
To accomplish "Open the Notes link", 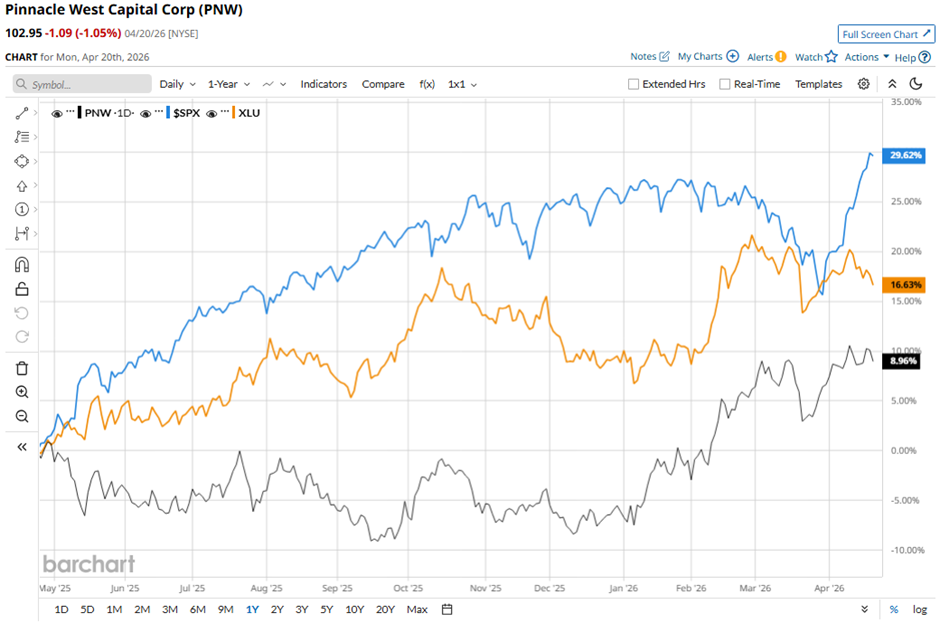I will pyautogui.click(x=650, y=57).
